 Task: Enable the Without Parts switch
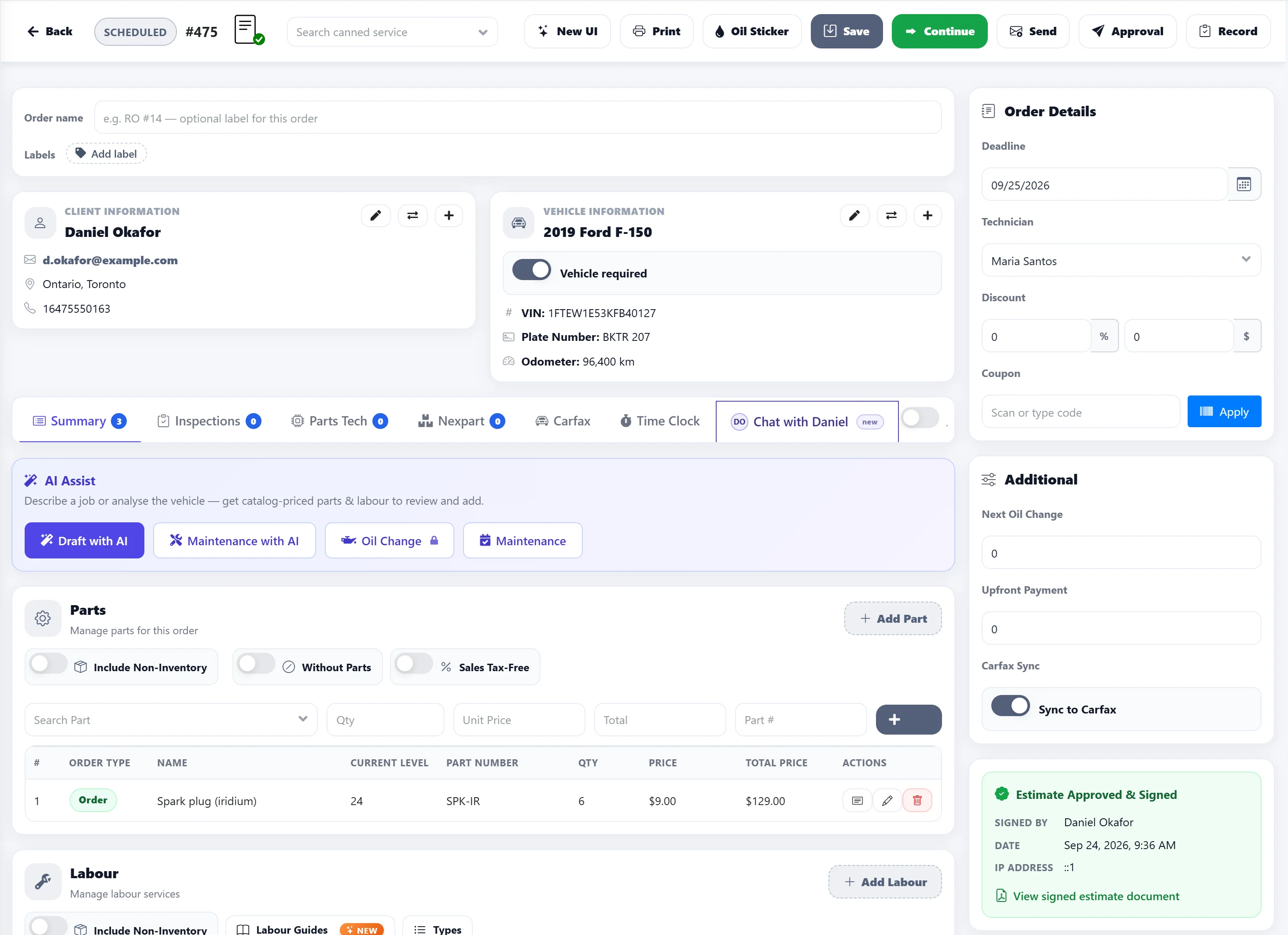tap(256, 663)
